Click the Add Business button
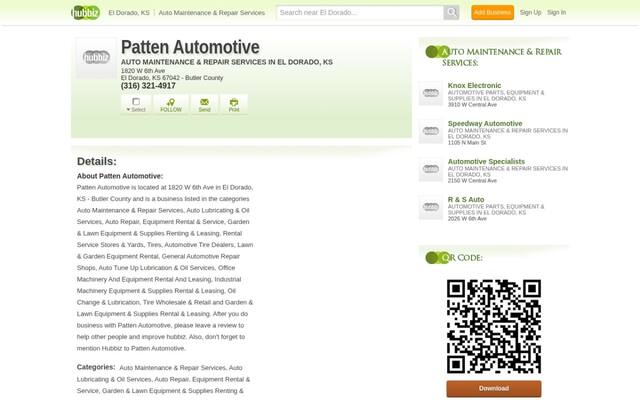 tap(492, 13)
